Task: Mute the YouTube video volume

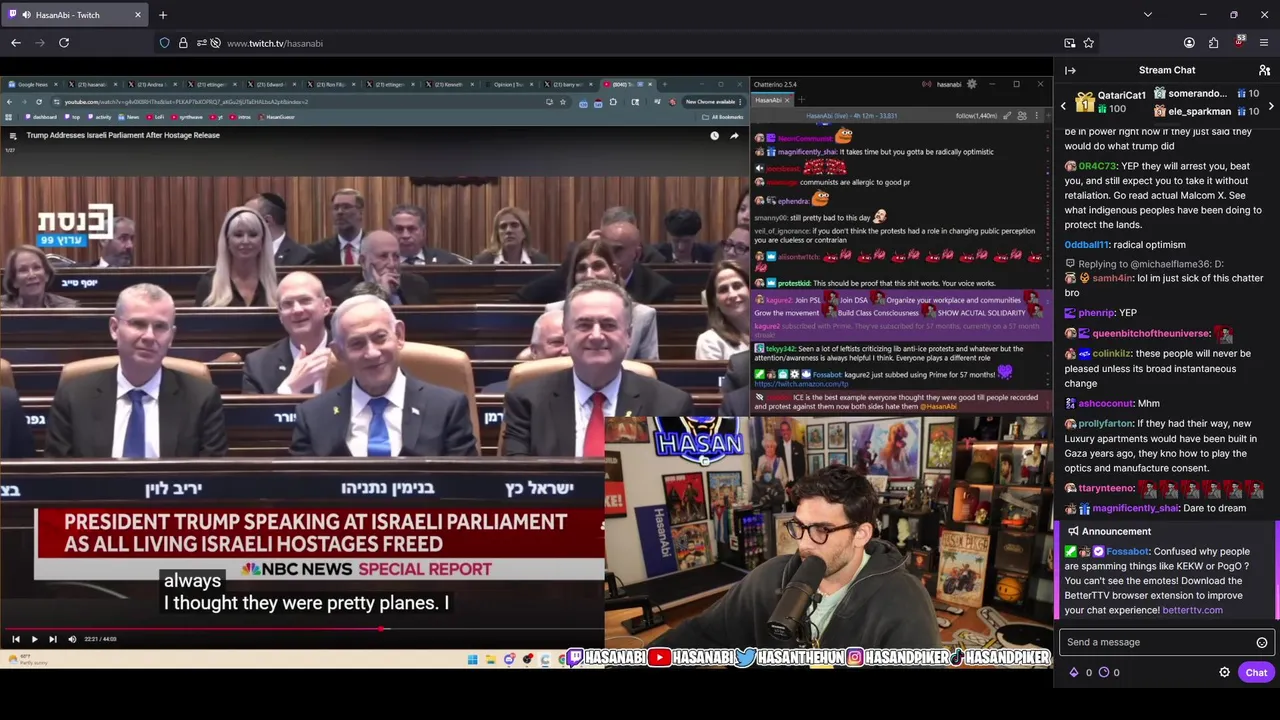Action: [72, 639]
